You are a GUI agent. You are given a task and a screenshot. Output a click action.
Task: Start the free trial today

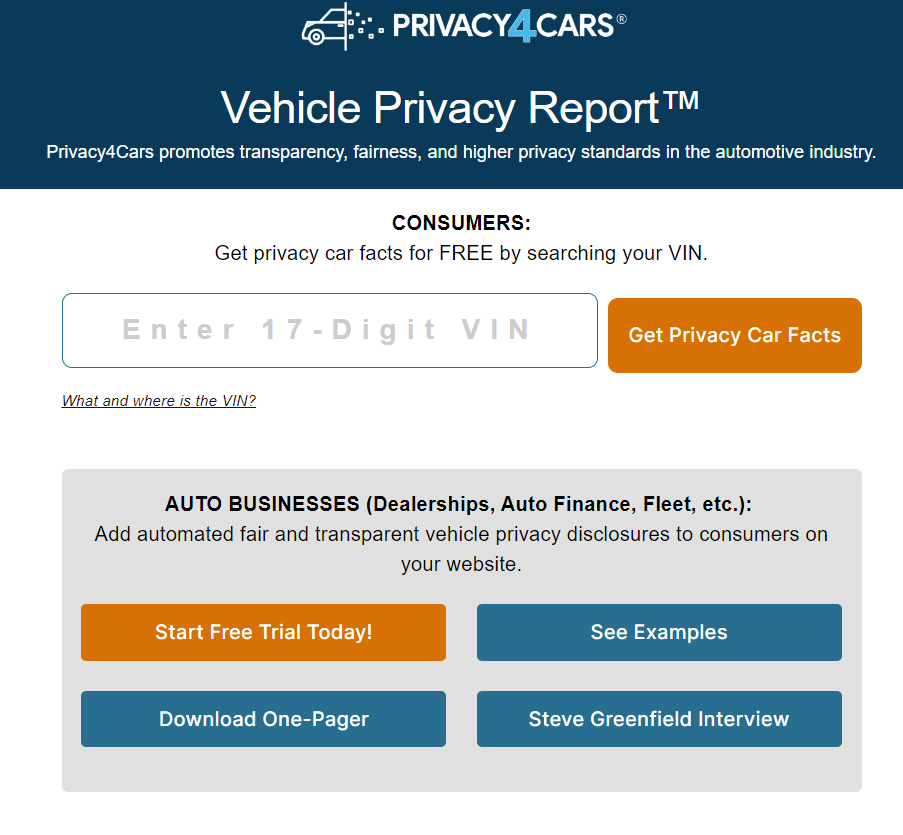tap(263, 632)
